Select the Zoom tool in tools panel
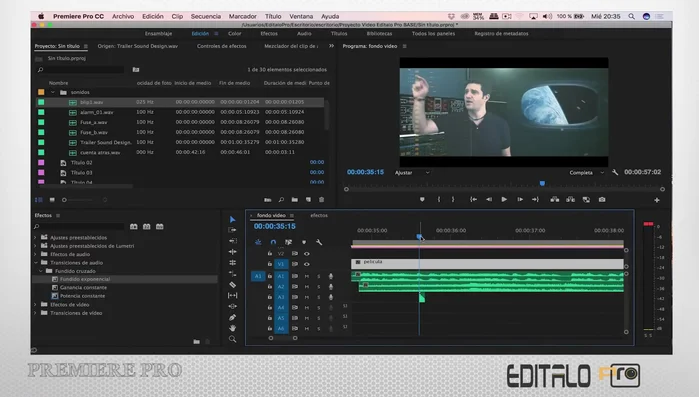699x397 pixels. tap(232, 339)
